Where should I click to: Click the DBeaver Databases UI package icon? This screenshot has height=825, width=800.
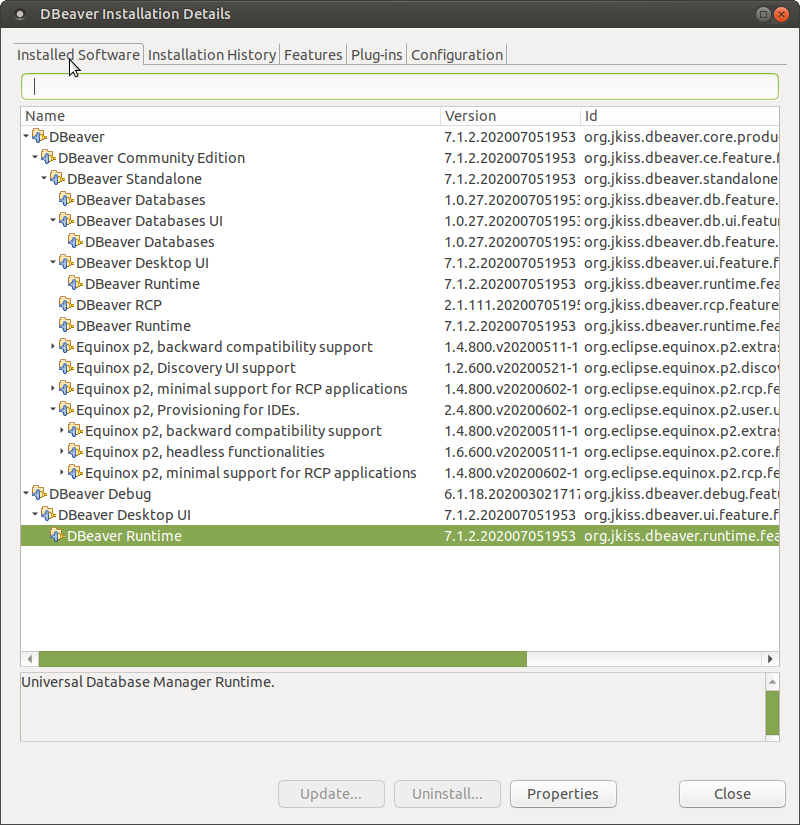coord(64,220)
